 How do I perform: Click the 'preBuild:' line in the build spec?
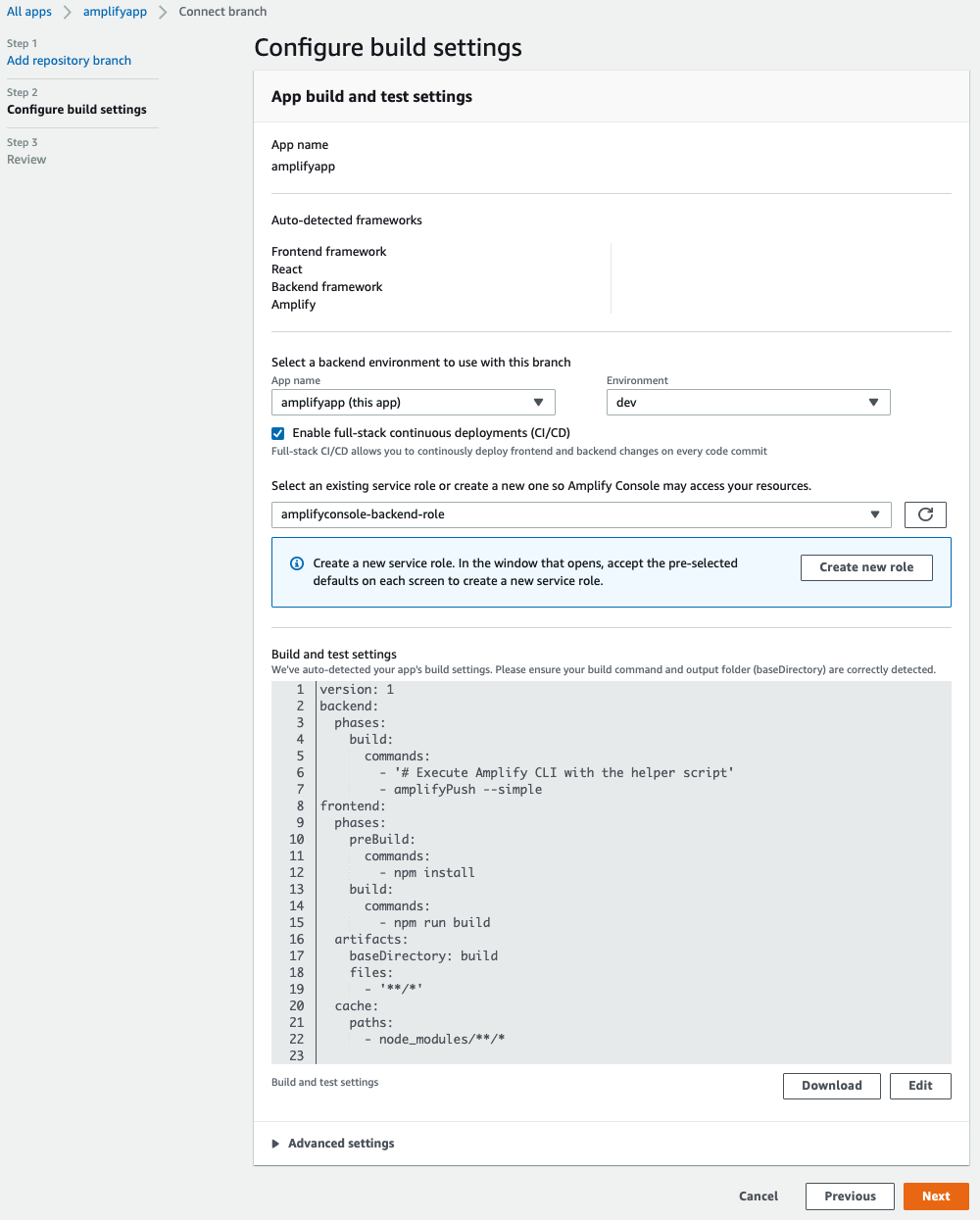(382, 840)
